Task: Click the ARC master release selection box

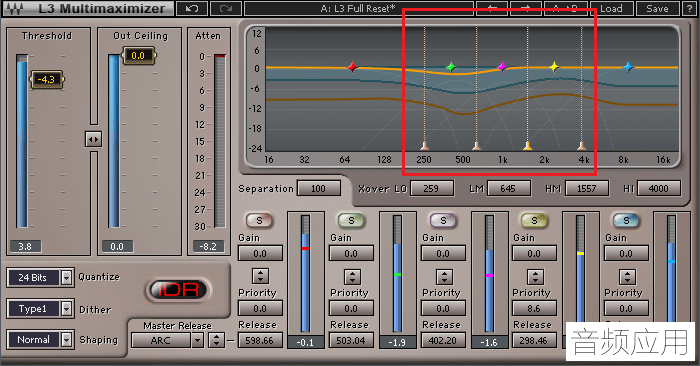Action: pyautogui.click(x=161, y=341)
